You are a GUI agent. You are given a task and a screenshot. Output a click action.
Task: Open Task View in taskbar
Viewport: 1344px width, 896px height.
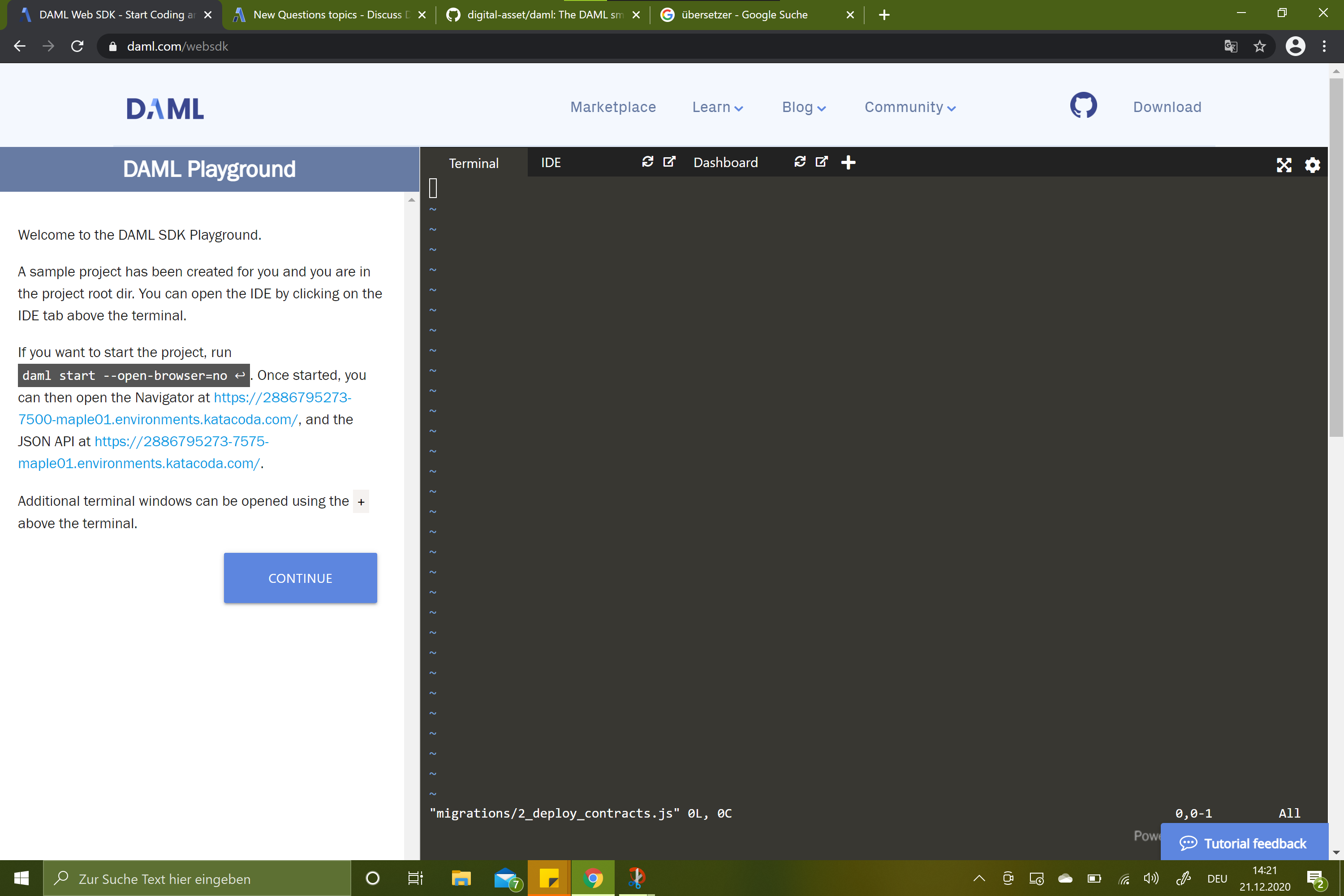(x=415, y=878)
